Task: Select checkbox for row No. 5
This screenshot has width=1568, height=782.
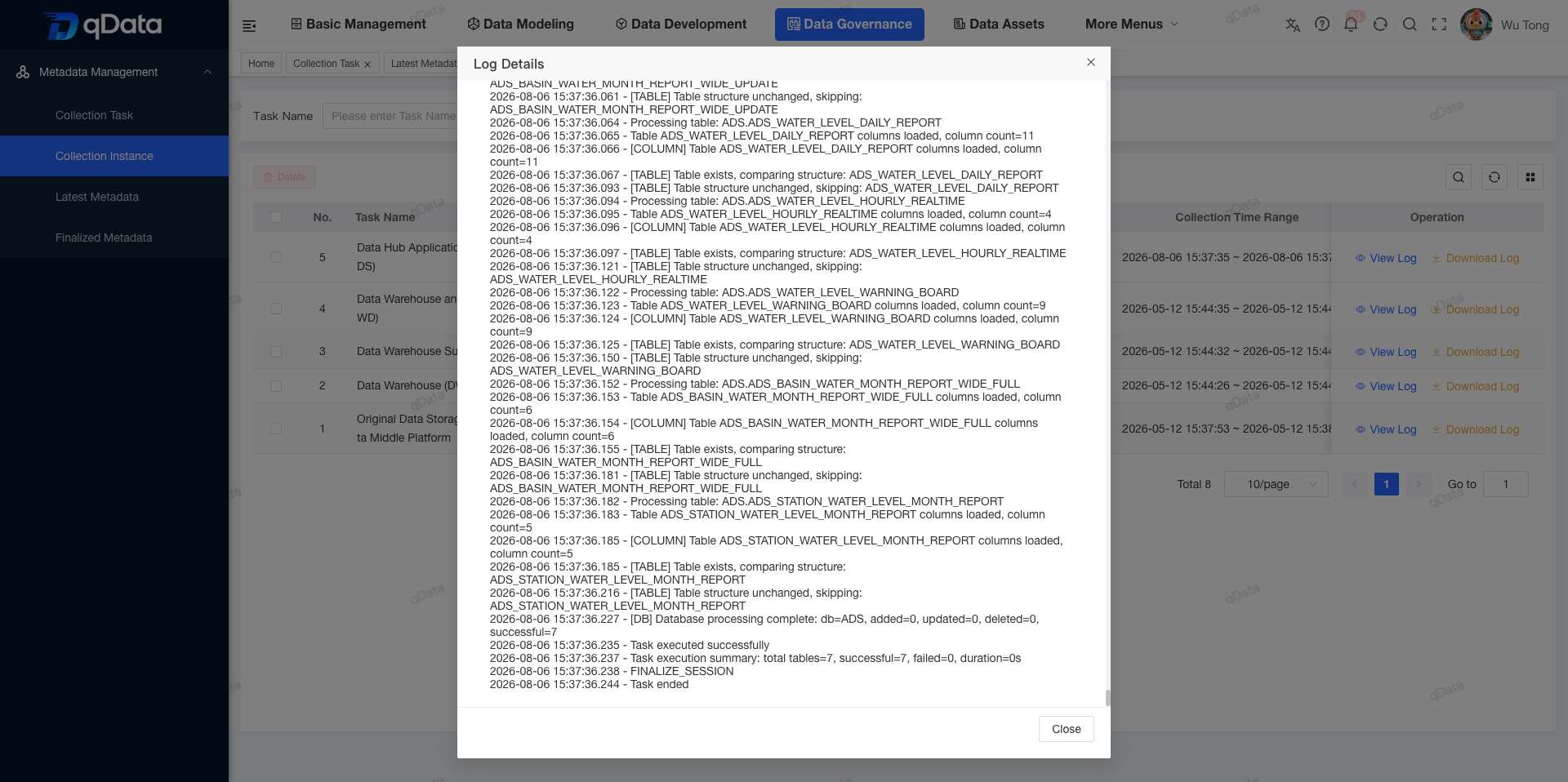Action: [x=276, y=257]
